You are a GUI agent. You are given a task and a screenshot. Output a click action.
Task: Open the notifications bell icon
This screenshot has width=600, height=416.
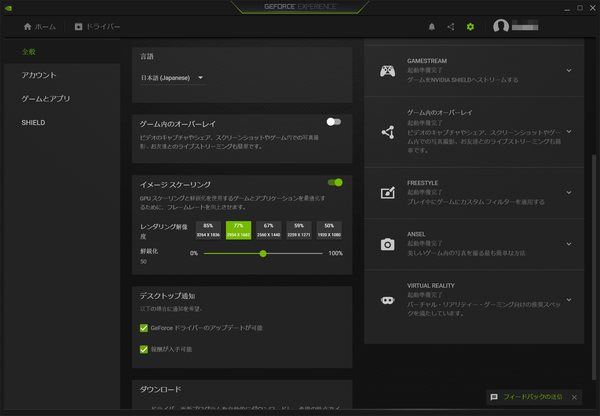[432, 26]
